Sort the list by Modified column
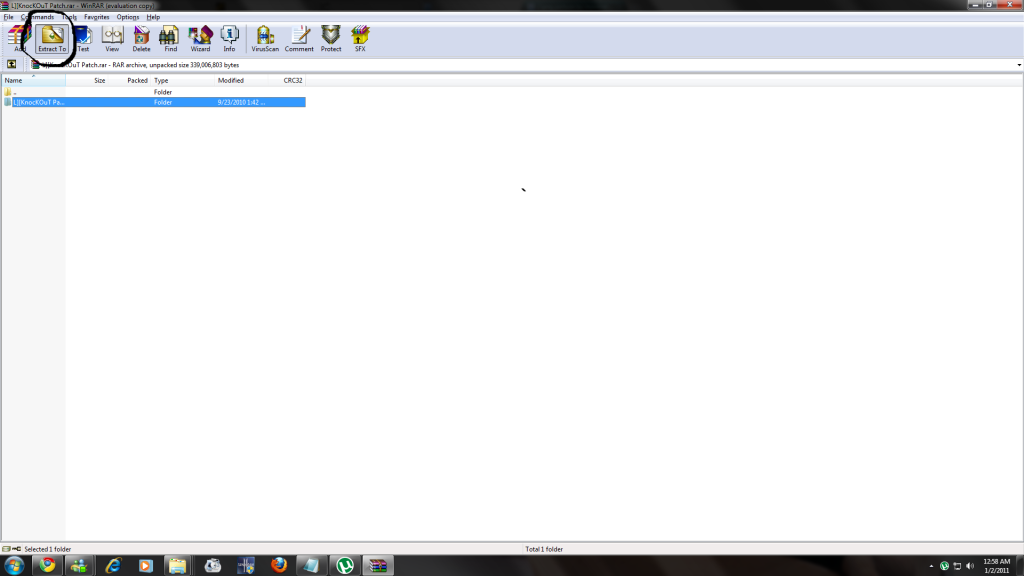The height and width of the screenshot is (576, 1024). point(231,80)
